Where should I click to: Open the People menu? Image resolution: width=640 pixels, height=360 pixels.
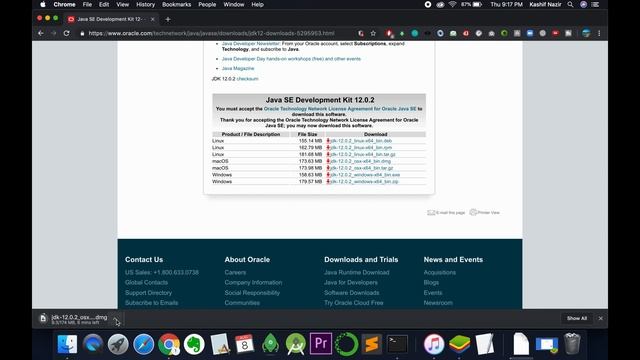point(207,4)
